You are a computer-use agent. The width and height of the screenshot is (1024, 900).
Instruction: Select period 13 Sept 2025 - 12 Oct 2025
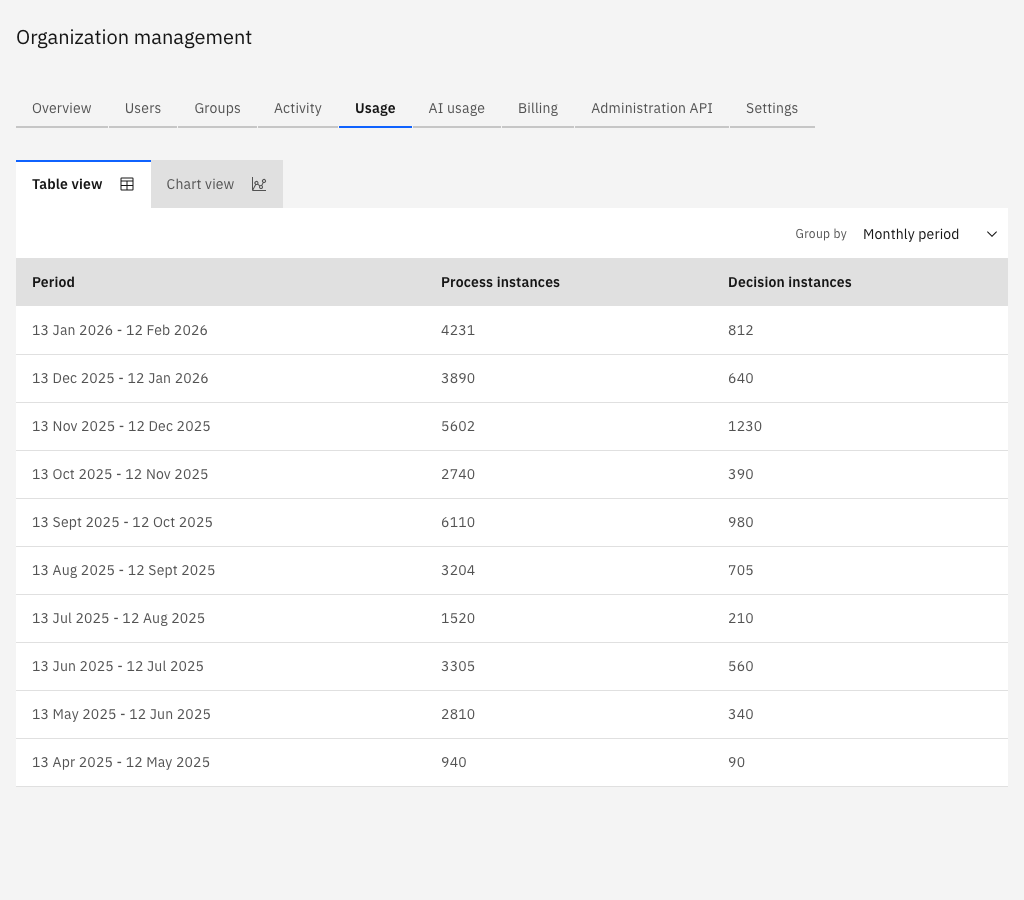(122, 522)
